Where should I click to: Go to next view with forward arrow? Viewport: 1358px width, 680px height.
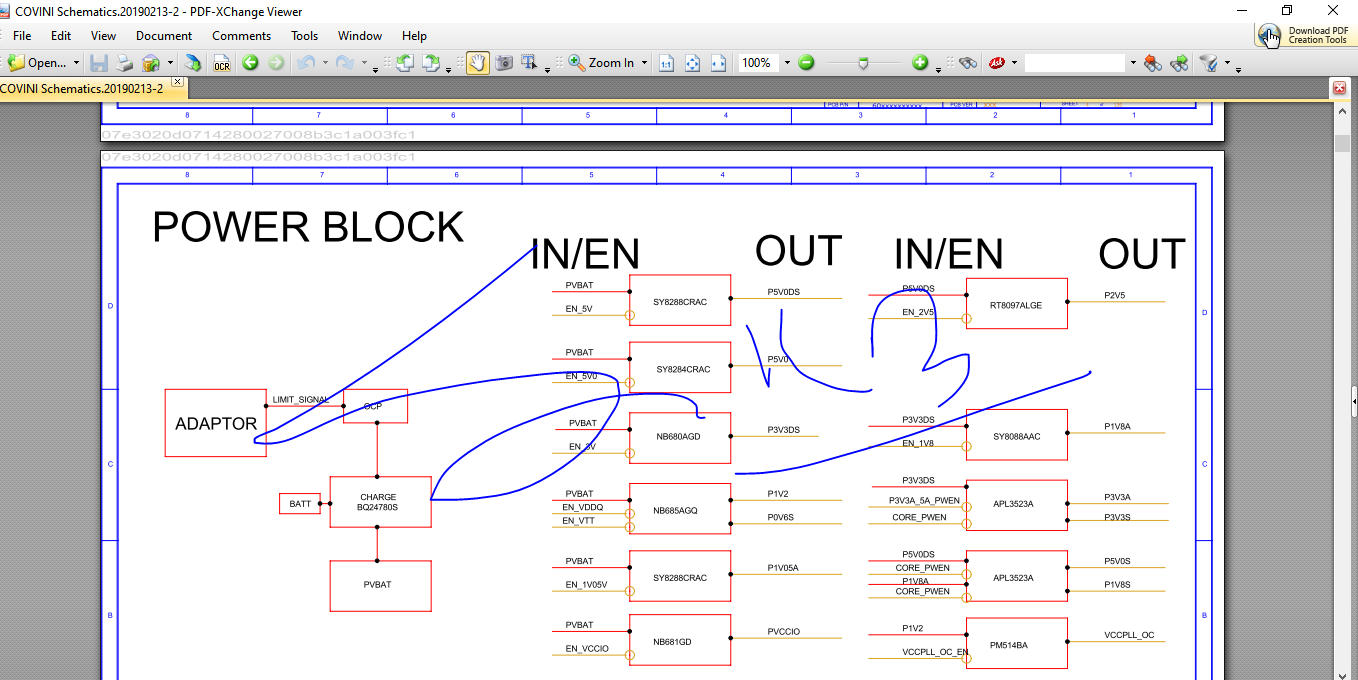pos(276,63)
